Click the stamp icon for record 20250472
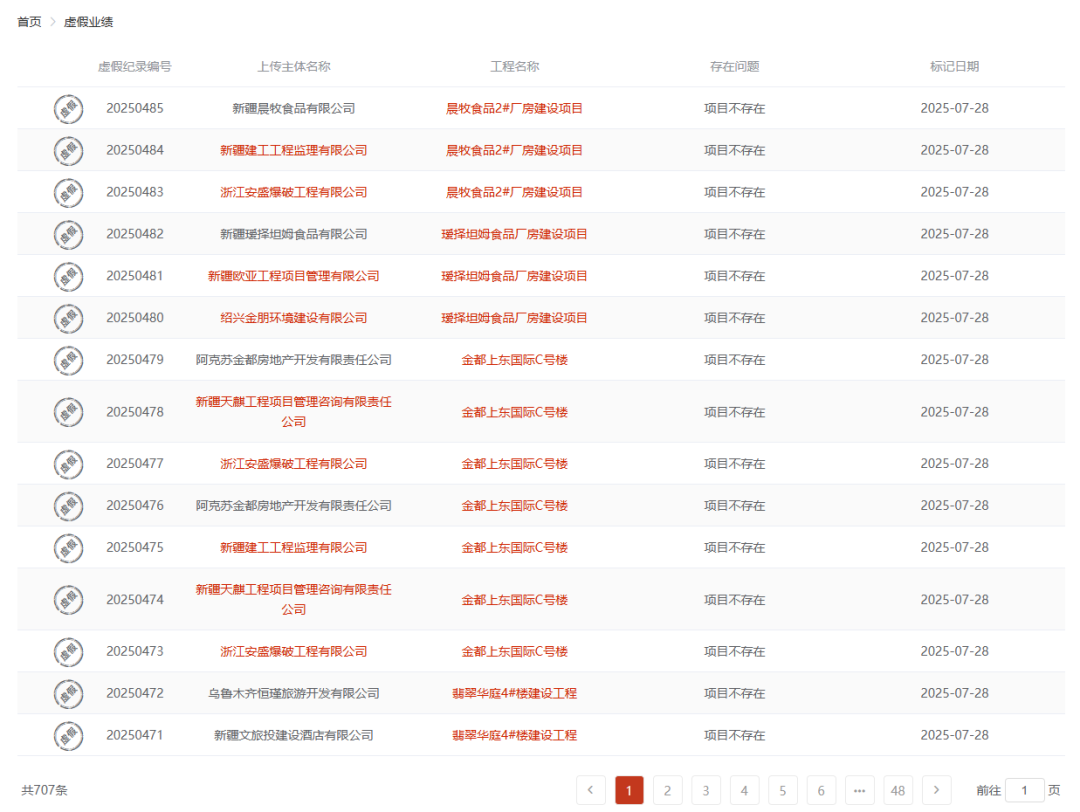This screenshot has height=812, width=1080. click(68, 694)
